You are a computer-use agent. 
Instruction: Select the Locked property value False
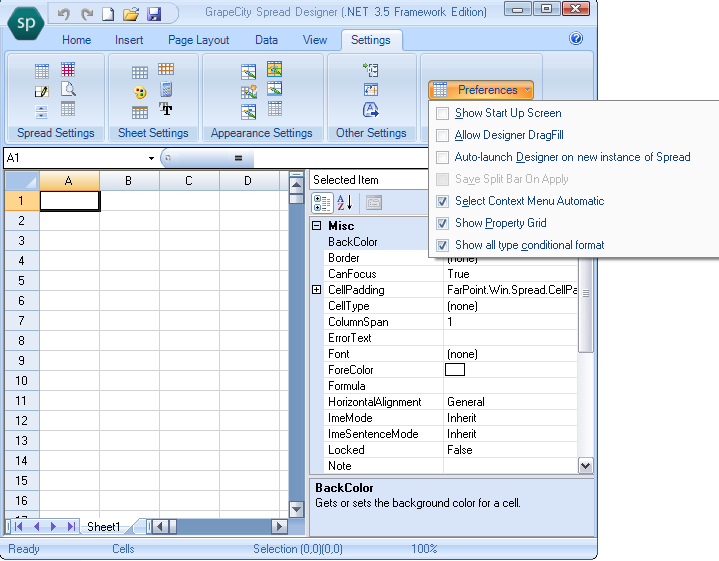click(x=510, y=450)
